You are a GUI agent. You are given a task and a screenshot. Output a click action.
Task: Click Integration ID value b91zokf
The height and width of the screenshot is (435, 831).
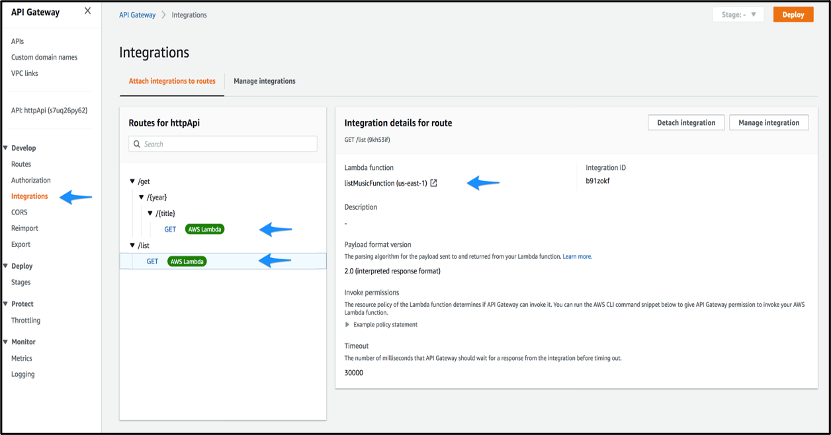[597, 181]
